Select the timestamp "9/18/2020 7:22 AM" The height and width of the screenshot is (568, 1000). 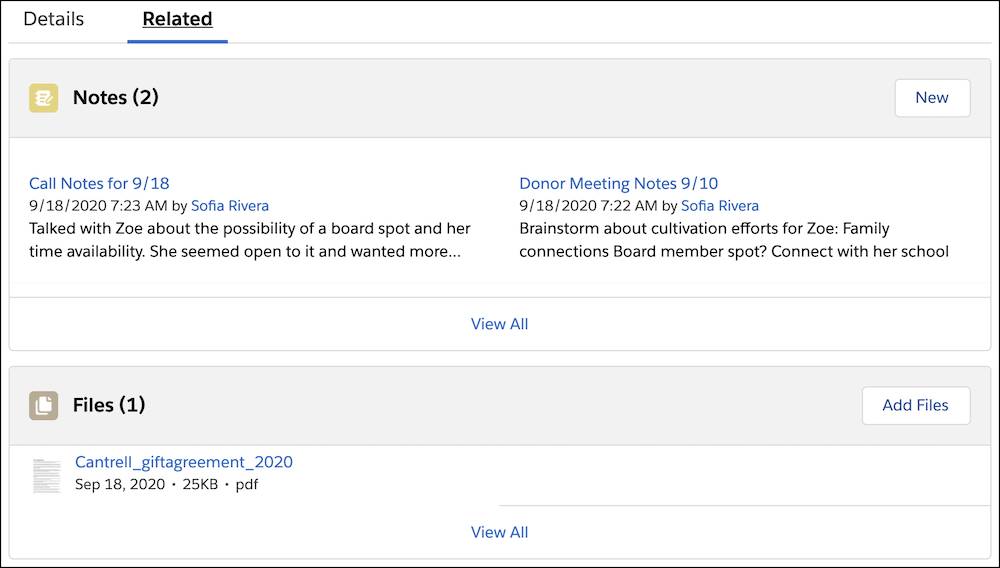[588, 206]
